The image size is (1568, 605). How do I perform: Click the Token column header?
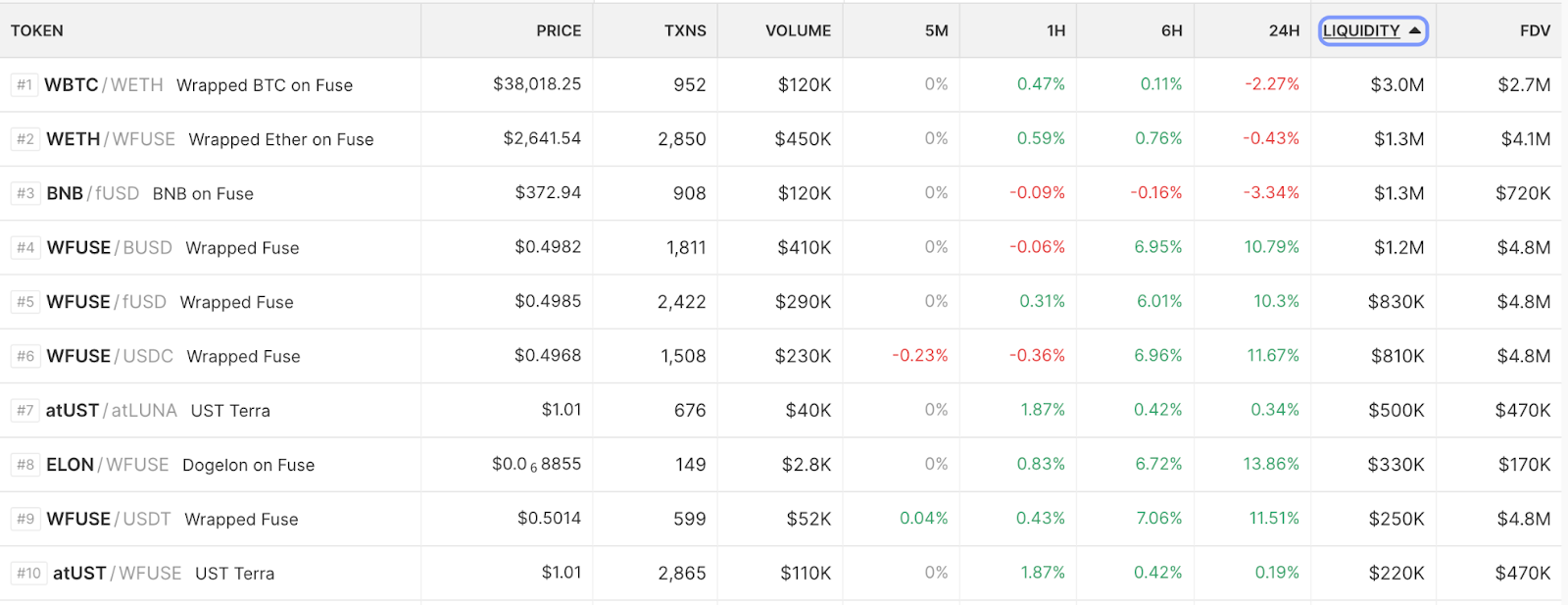37,30
